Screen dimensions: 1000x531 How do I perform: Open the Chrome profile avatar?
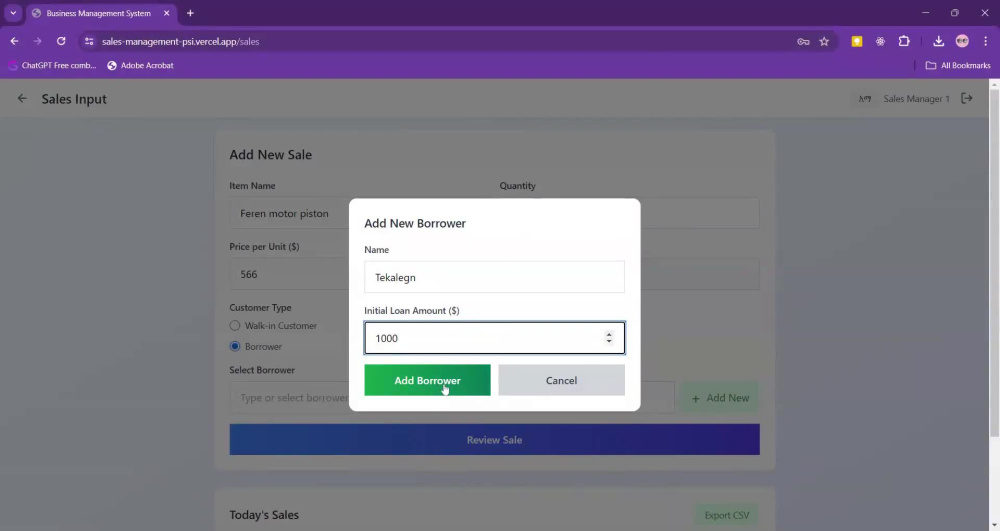click(962, 41)
